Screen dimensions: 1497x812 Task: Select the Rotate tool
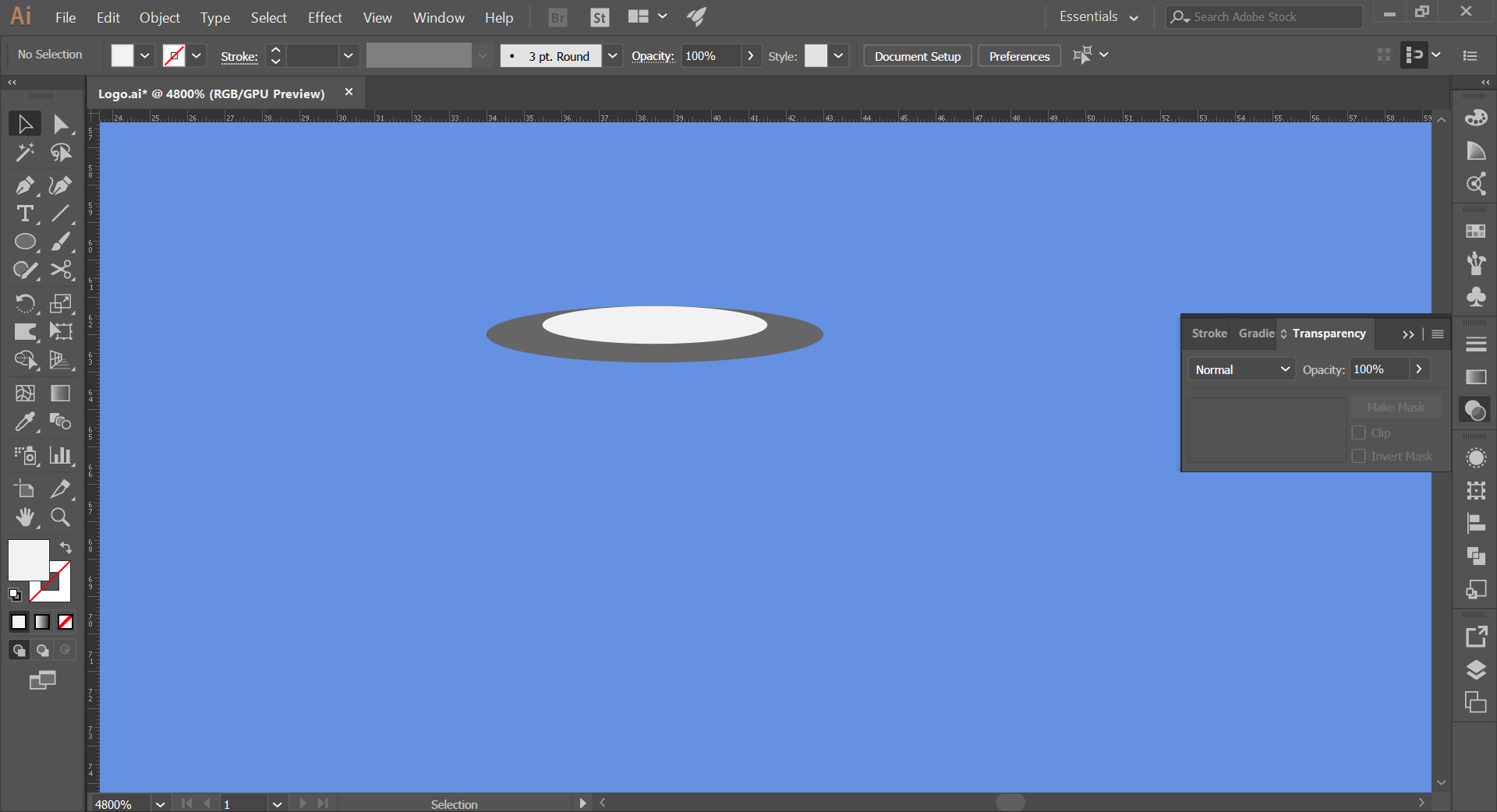[x=25, y=303]
